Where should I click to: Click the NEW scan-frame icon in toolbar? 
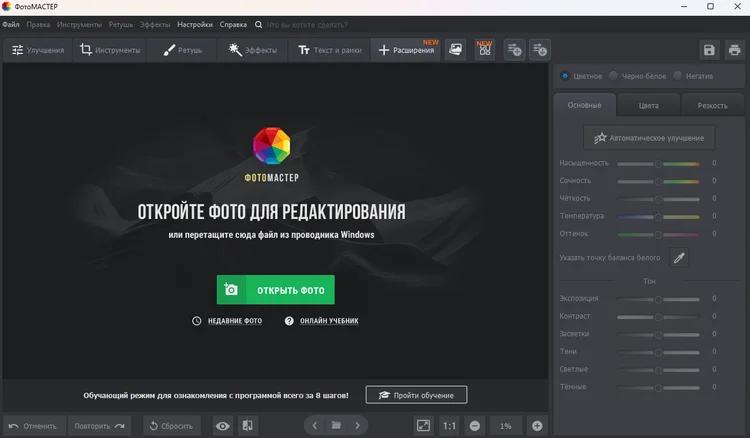coord(485,50)
